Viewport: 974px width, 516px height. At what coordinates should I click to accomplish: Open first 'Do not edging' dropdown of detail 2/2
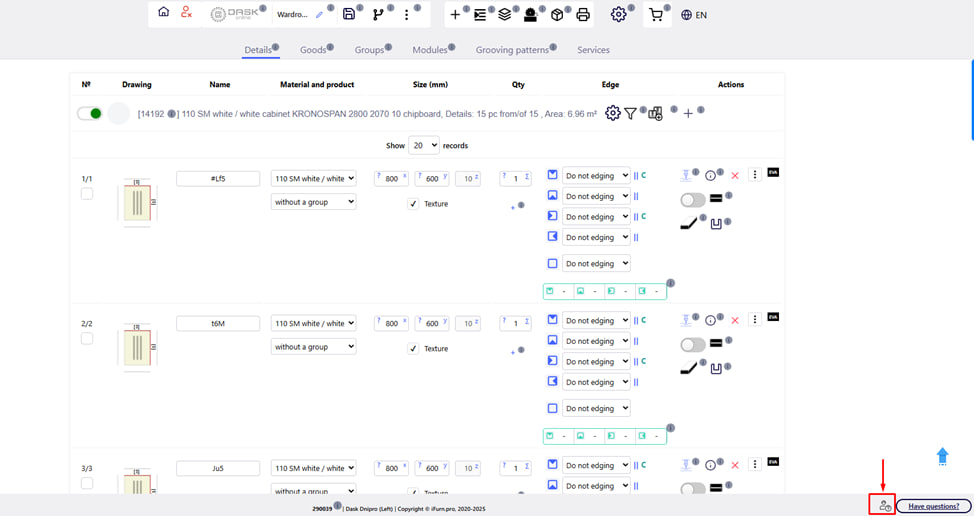[596, 321]
